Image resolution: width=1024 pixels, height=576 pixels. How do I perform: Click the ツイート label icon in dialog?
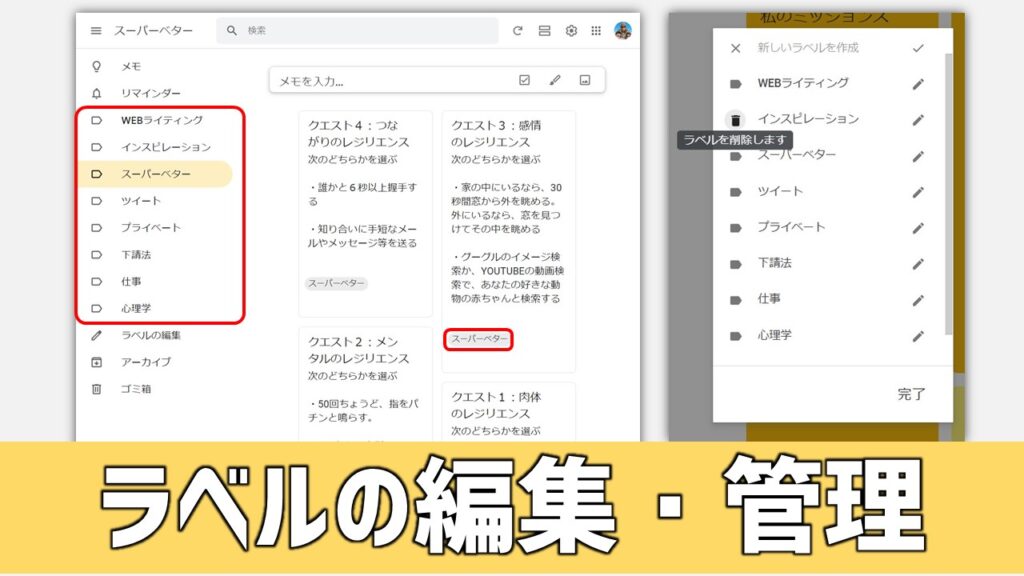click(x=735, y=192)
